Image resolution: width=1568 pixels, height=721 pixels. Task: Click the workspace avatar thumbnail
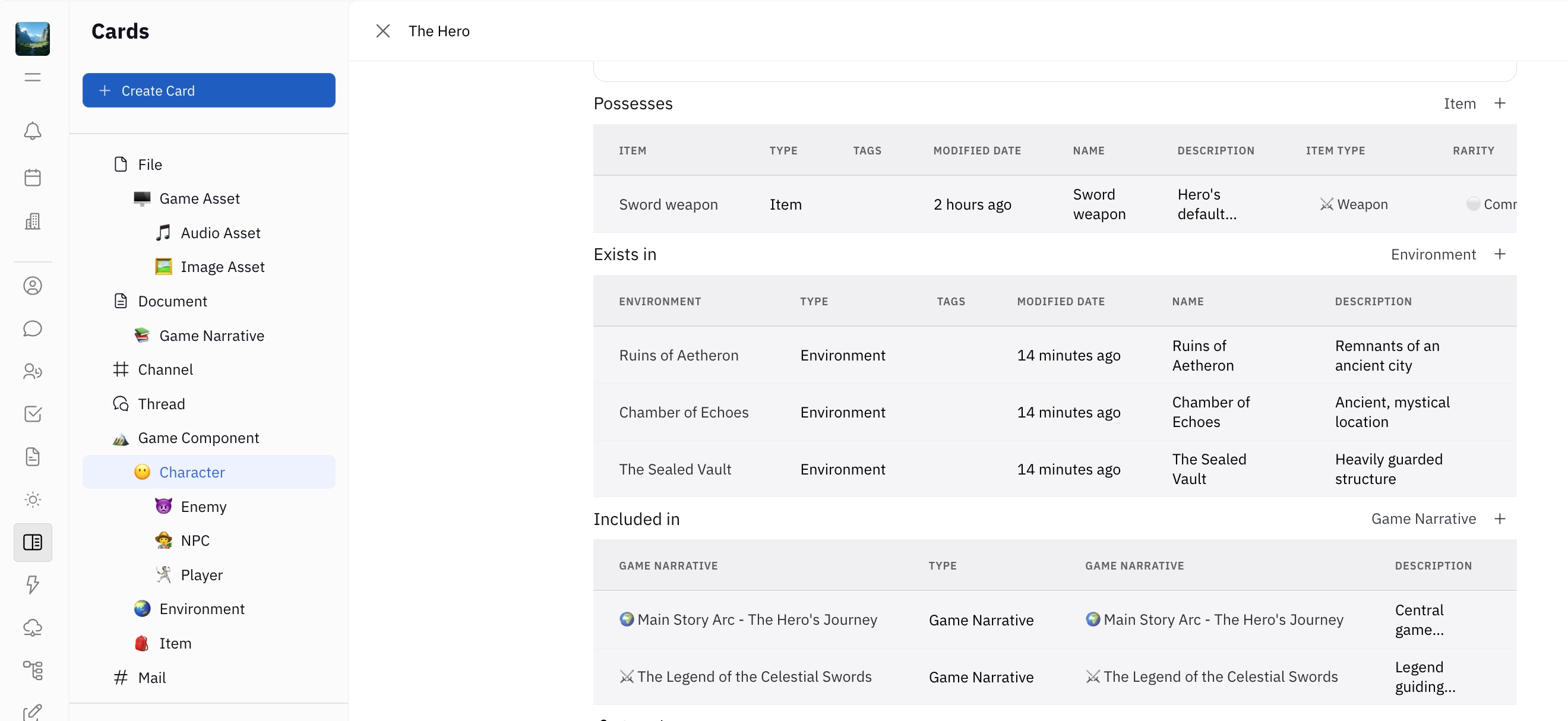[33, 39]
